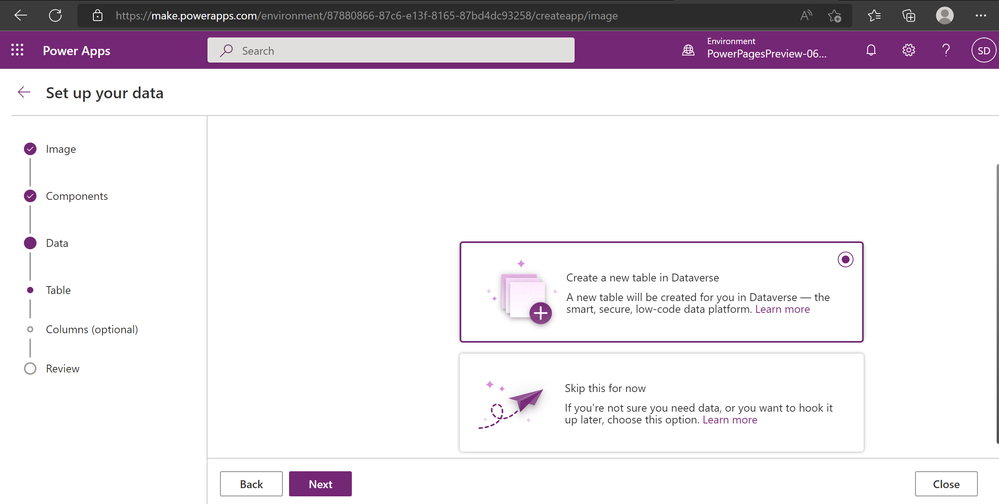Open environment PowerPagesPreview picker
Image resolution: width=999 pixels, height=504 pixels.
pyautogui.click(x=766, y=48)
